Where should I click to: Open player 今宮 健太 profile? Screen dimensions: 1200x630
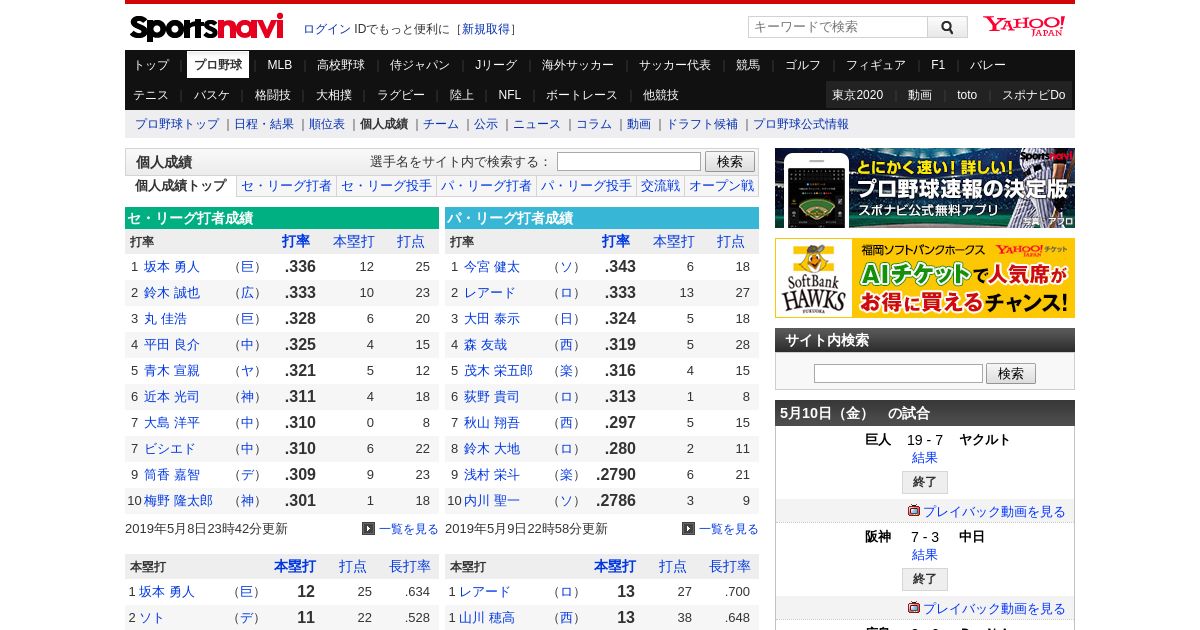[x=492, y=267]
